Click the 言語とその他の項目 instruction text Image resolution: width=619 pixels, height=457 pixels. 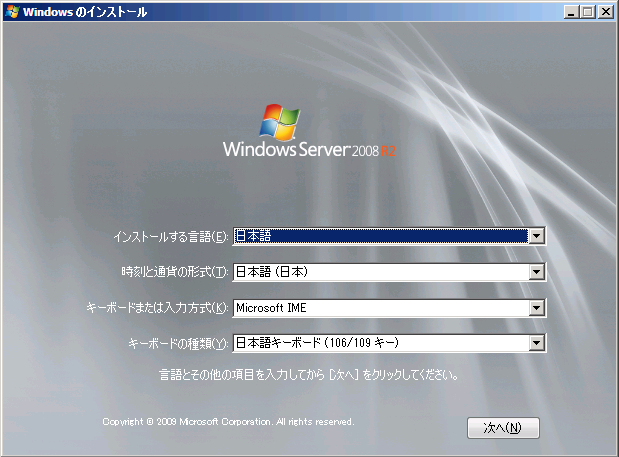309,375
